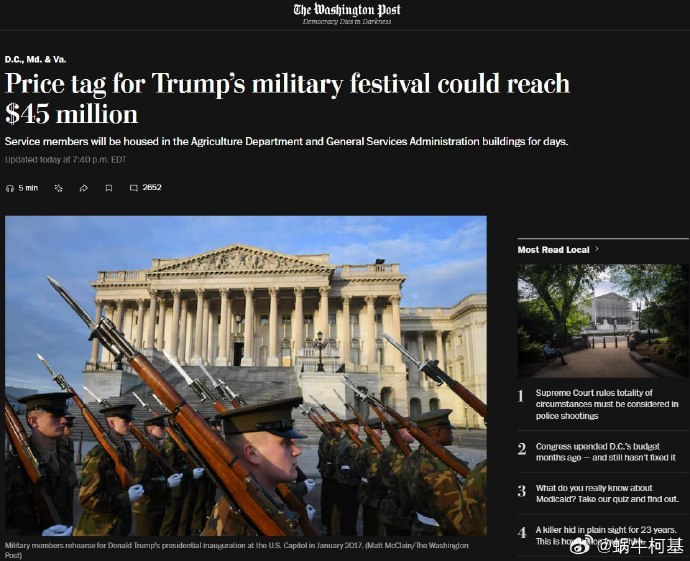
Task: Expand Most Read Local chevron arrow
Action: 597,249
